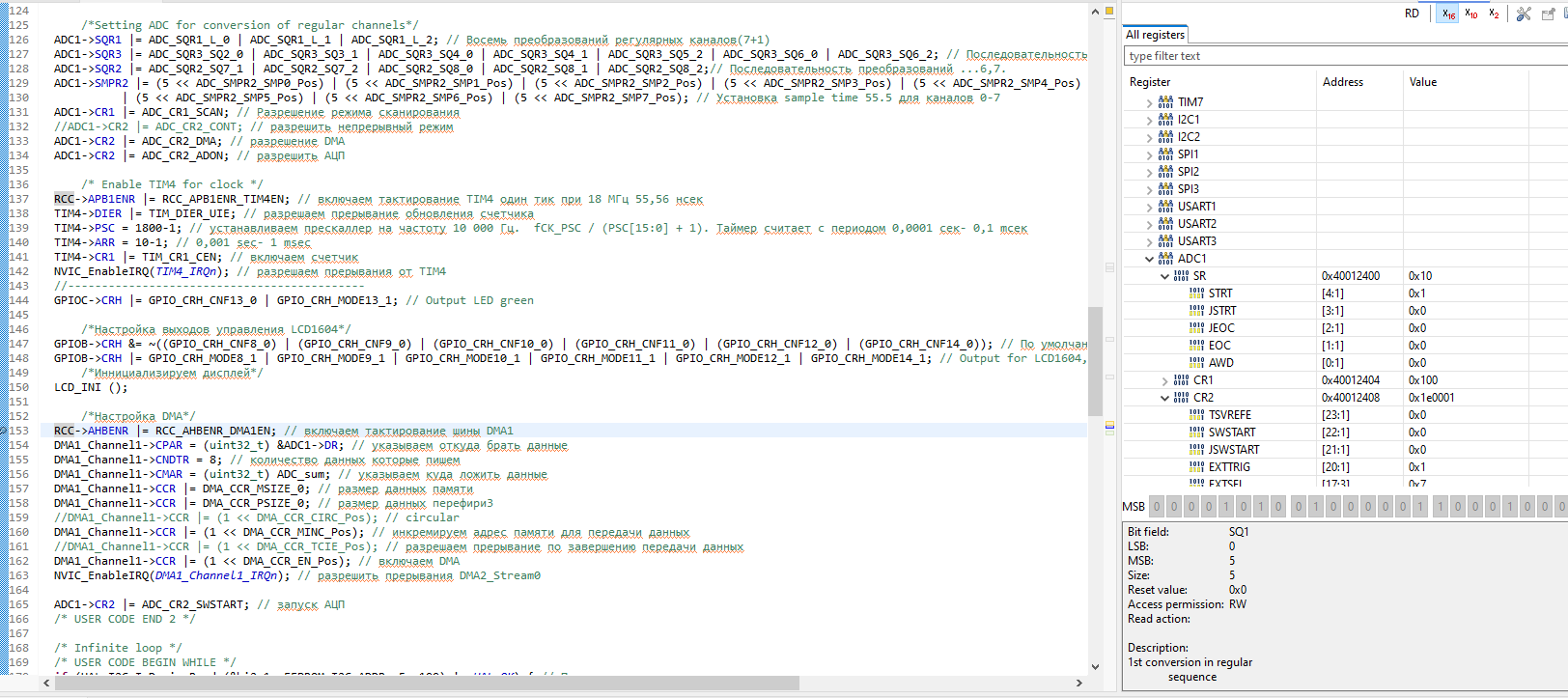The height and width of the screenshot is (698, 1568).
Task: Expand the CR1 register node
Action: pyautogui.click(x=1164, y=380)
